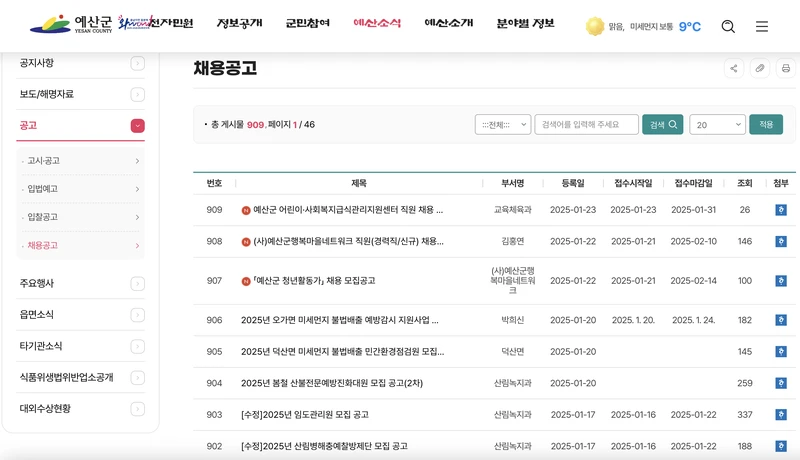Open the :::전체::: search category dropdown
Viewport: 800px width, 460px height.
pos(503,124)
